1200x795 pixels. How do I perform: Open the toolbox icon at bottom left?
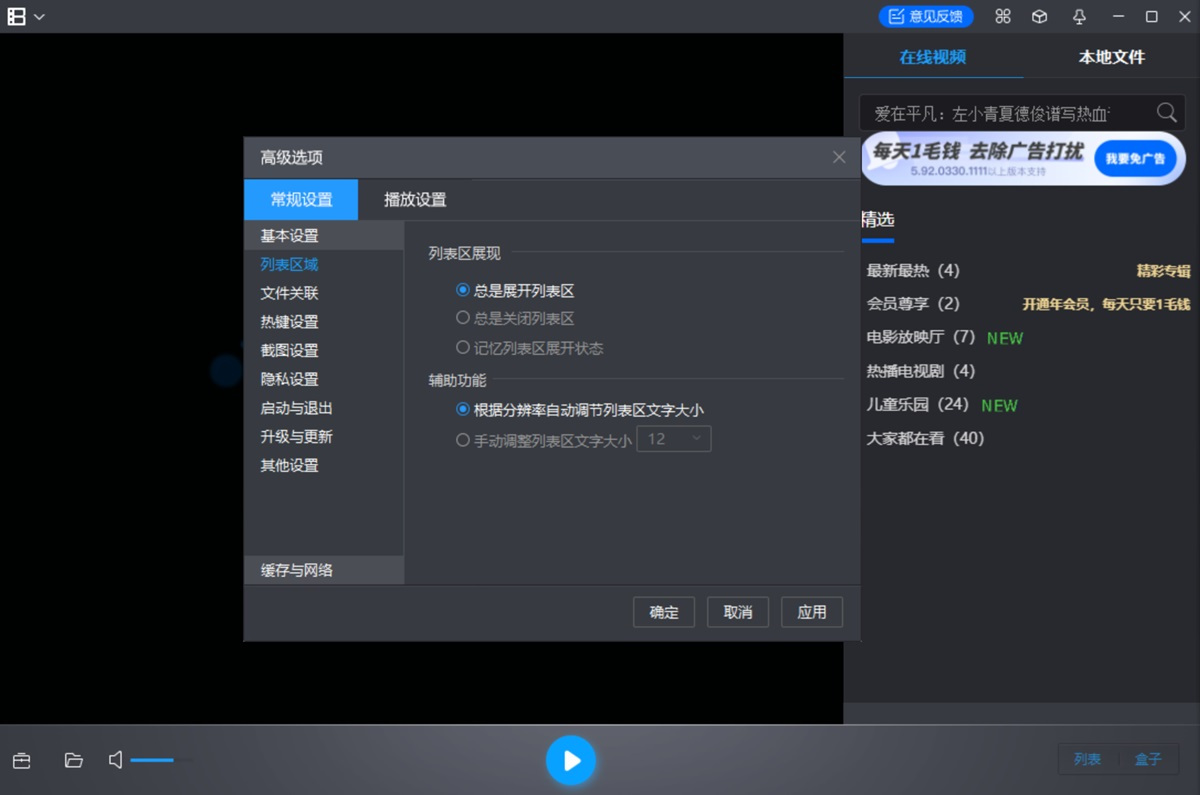(21, 760)
